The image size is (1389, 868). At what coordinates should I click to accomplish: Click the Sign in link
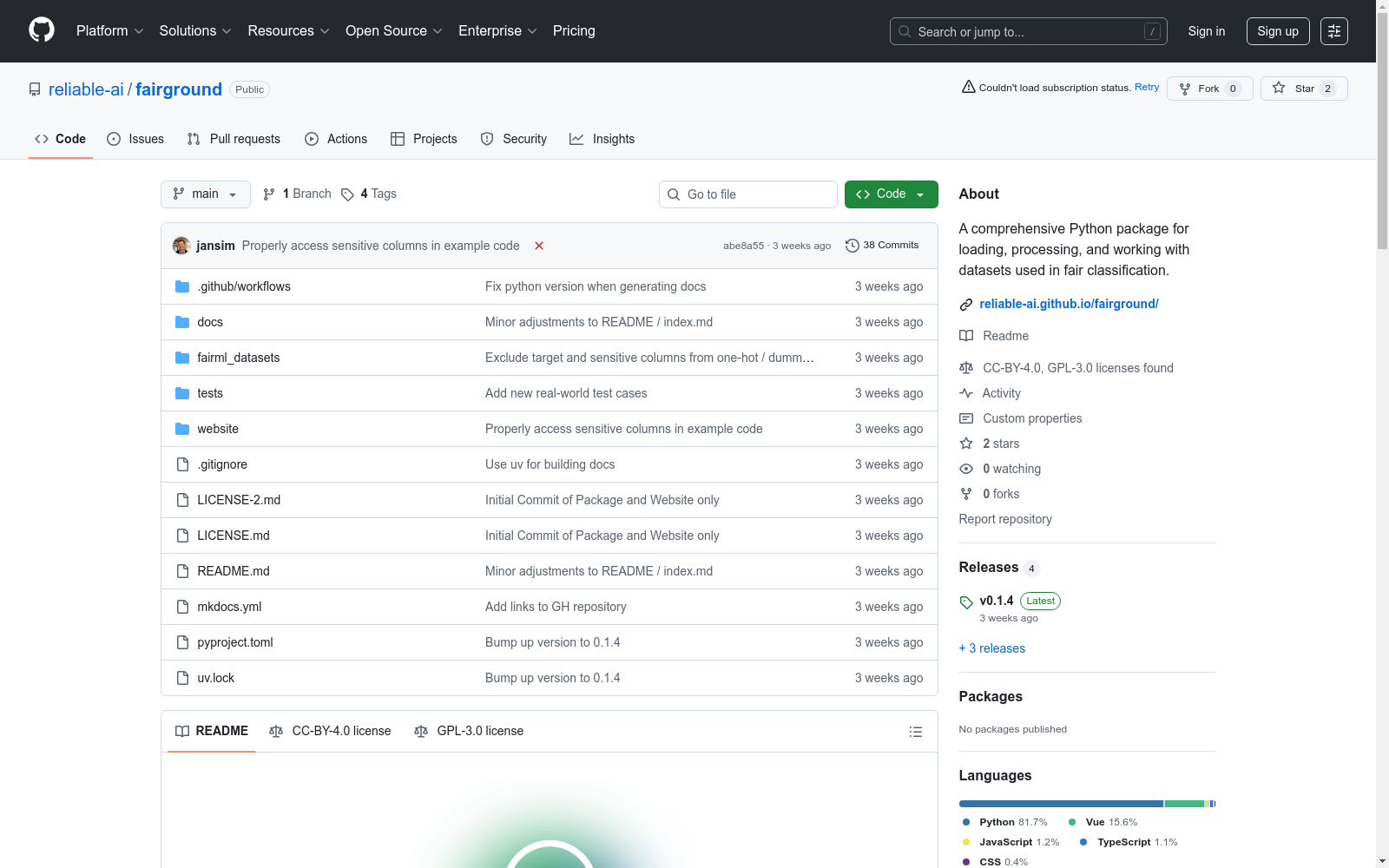pyautogui.click(x=1207, y=31)
